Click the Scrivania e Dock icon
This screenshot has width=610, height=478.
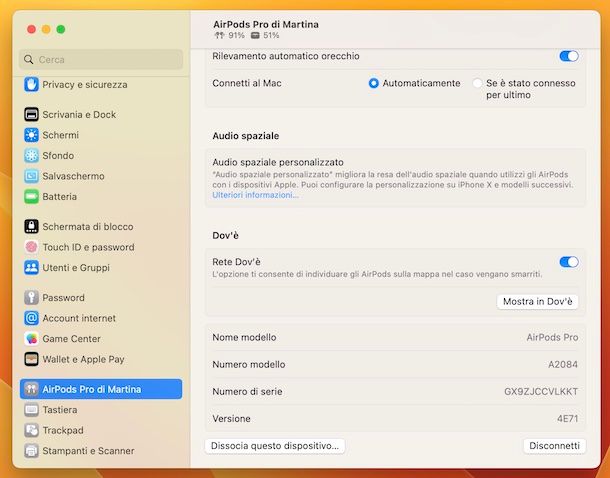tap(31, 114)
